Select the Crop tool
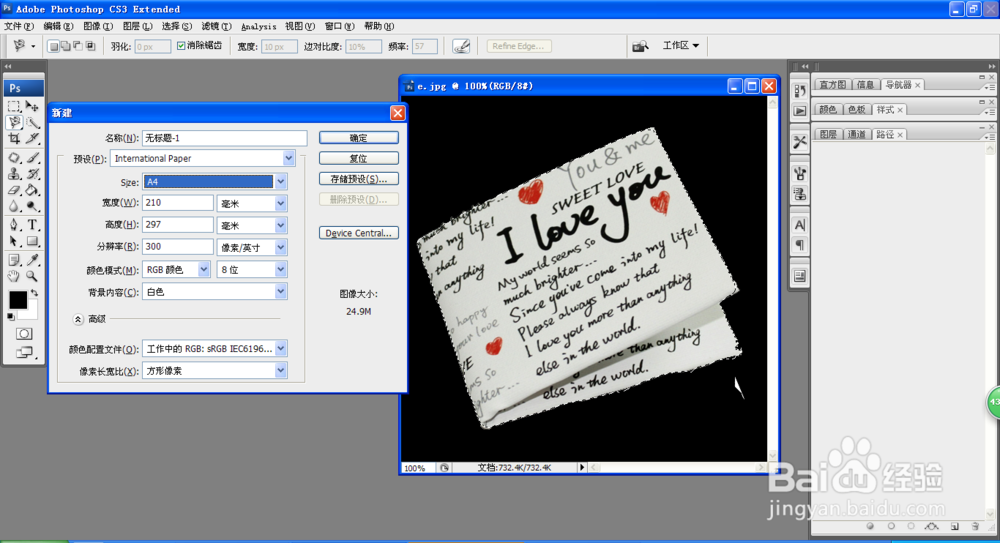The image size is (1000, 543). click(x=14, y=138)
